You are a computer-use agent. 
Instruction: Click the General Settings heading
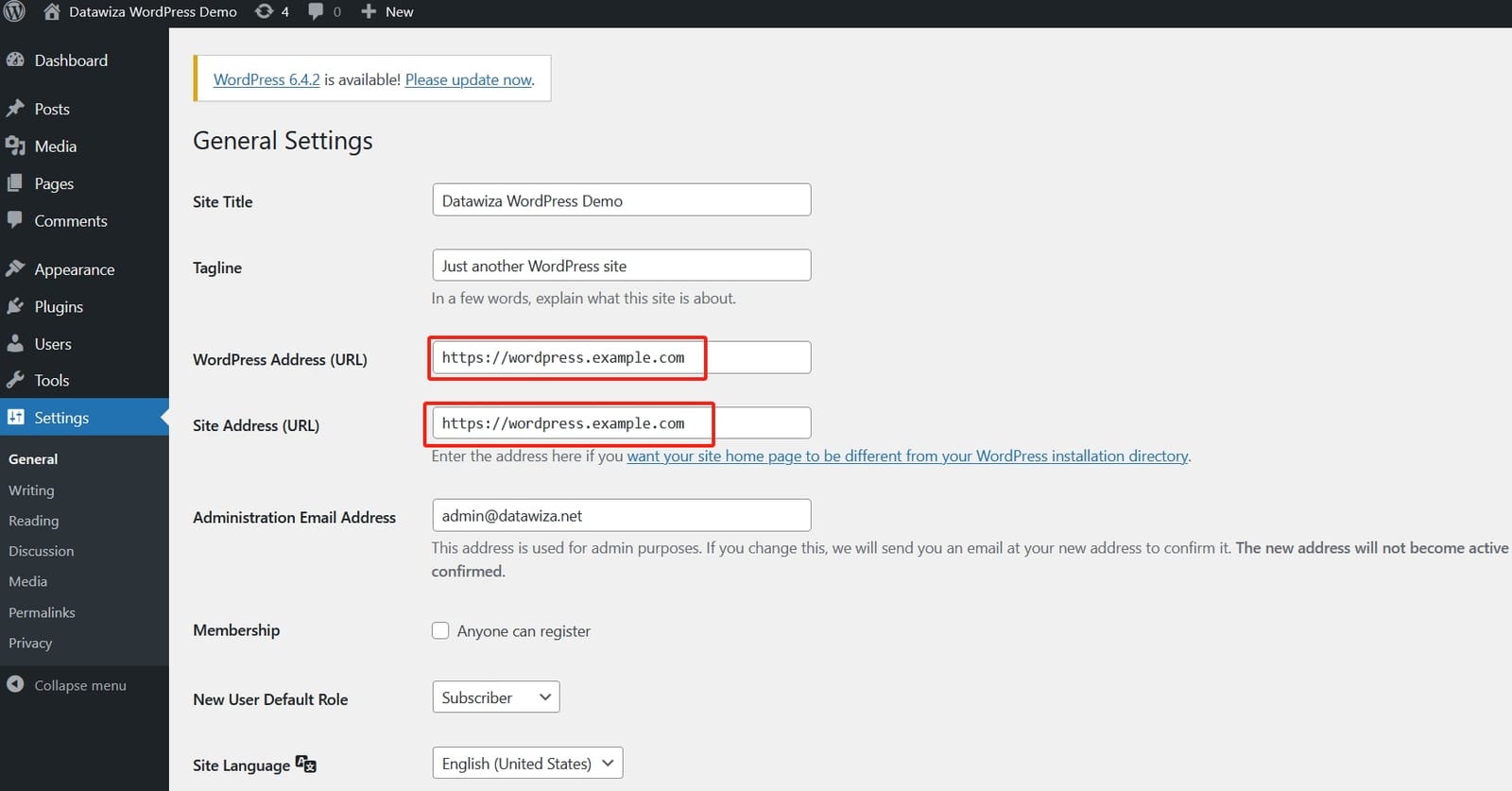coord(283,141)
